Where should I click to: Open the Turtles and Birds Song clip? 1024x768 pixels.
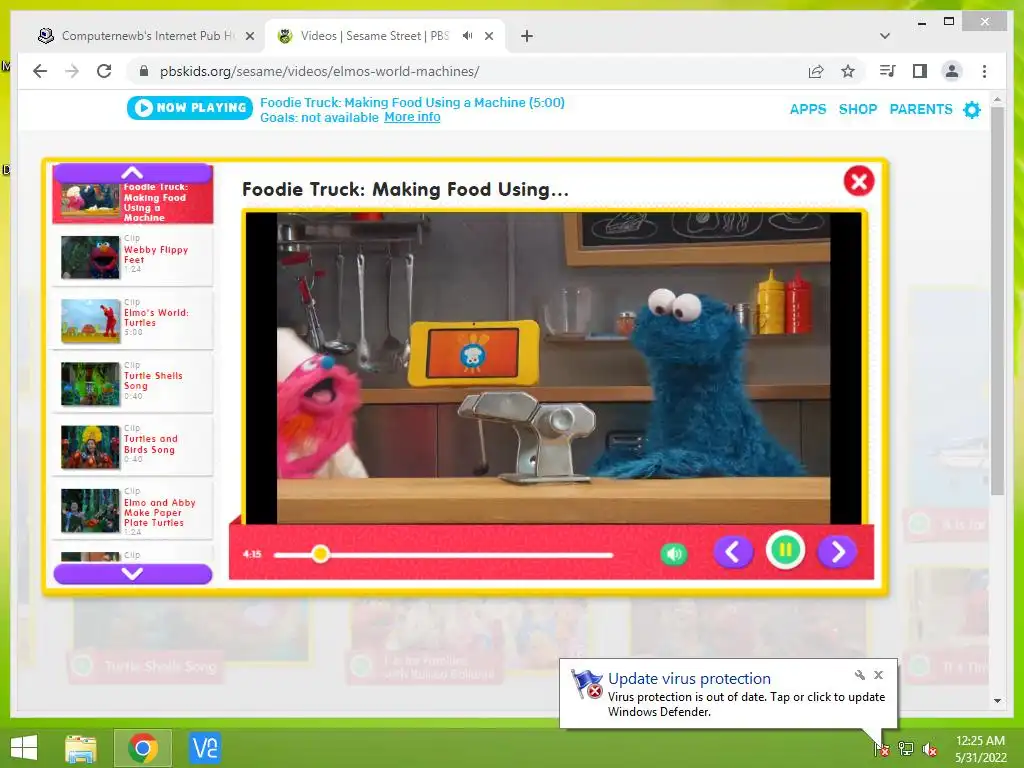(133, 447)
